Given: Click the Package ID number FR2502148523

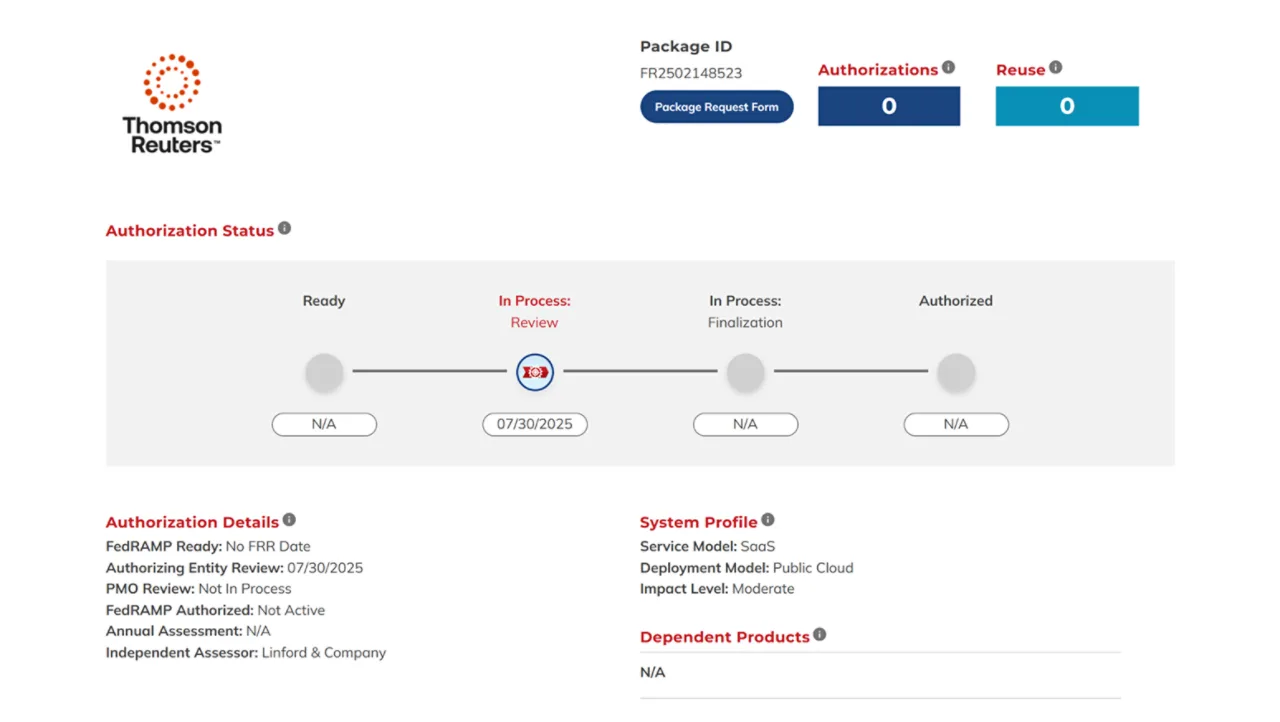Looking at the screenshot, I should pos(691,73).
